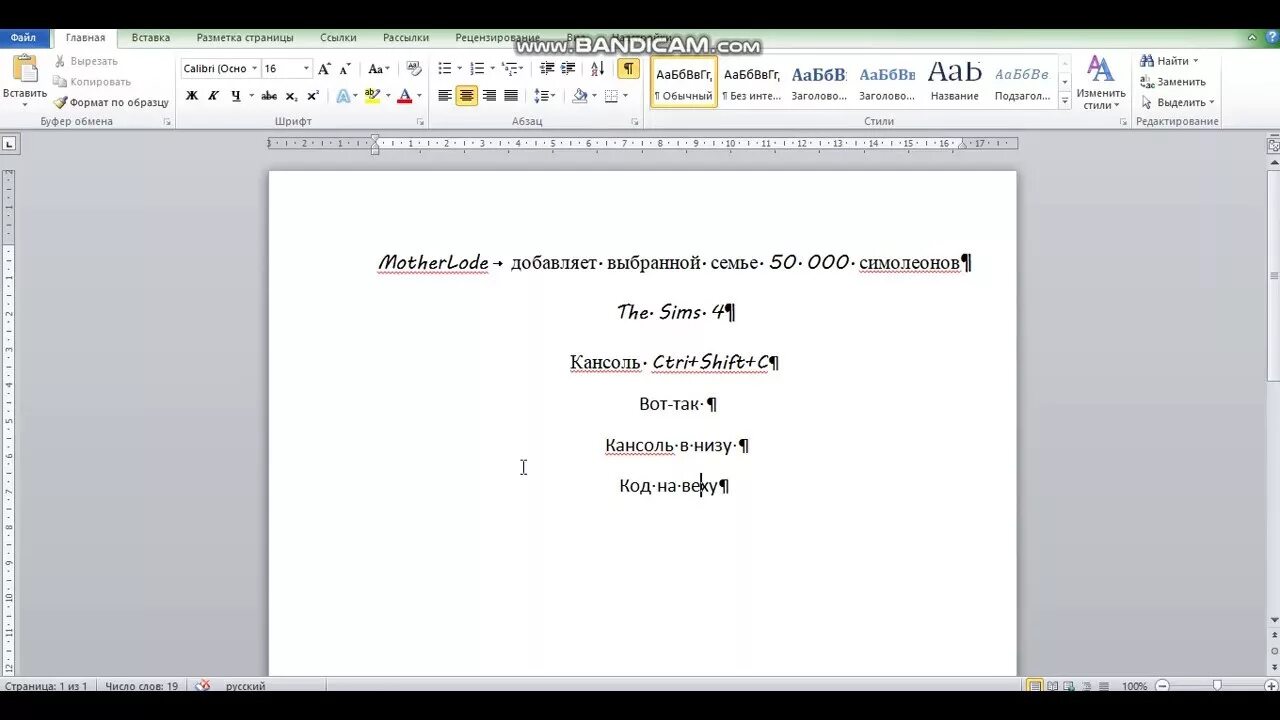
Task: Increase paragraph indent
Action: click(x=568, y=69)
